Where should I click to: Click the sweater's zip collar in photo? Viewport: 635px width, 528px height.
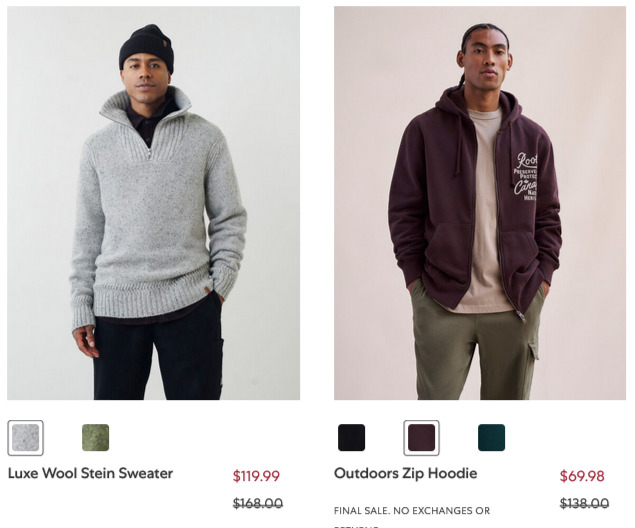pyautogui.click(x=145, y=121)
